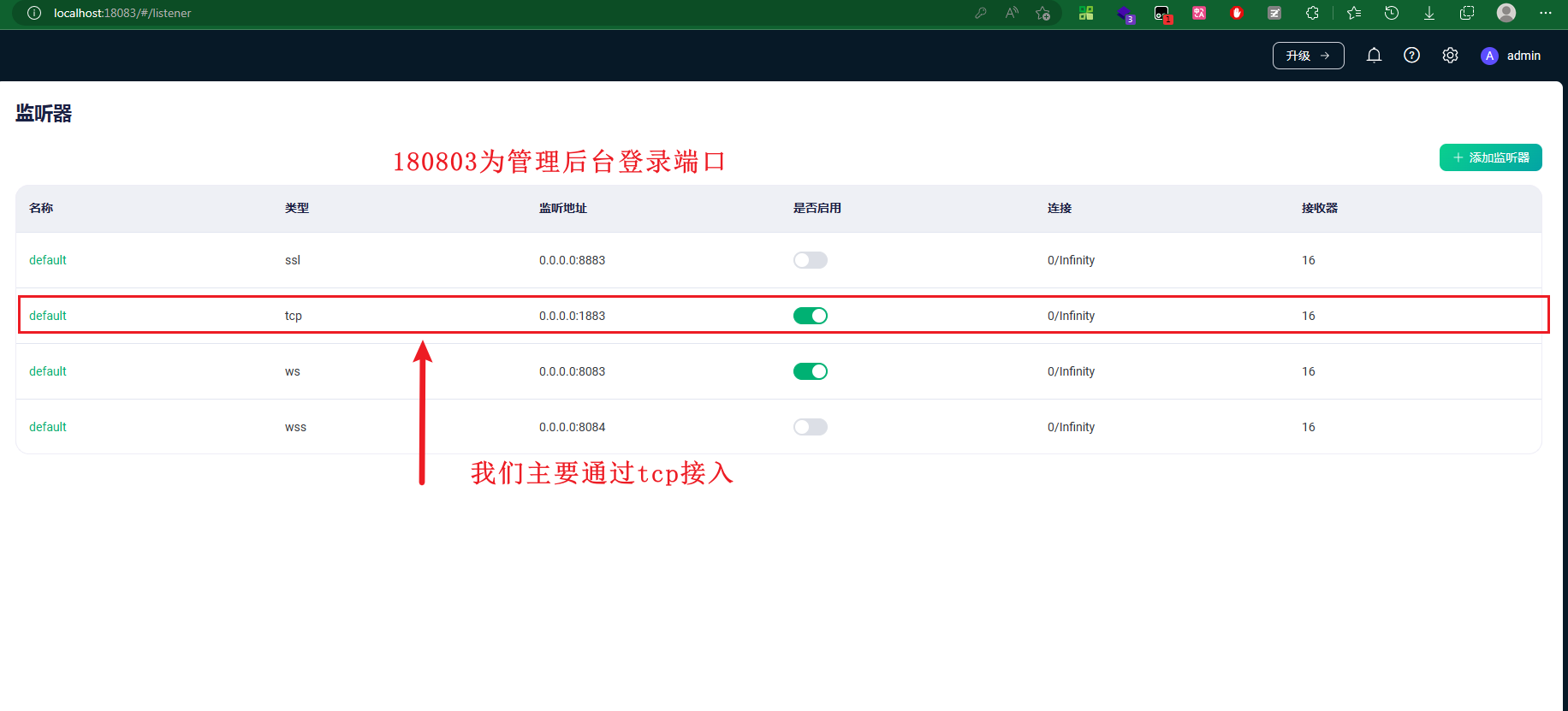Click the 升级 upgrade button

pyautogui.click(x=1308, y=56)
